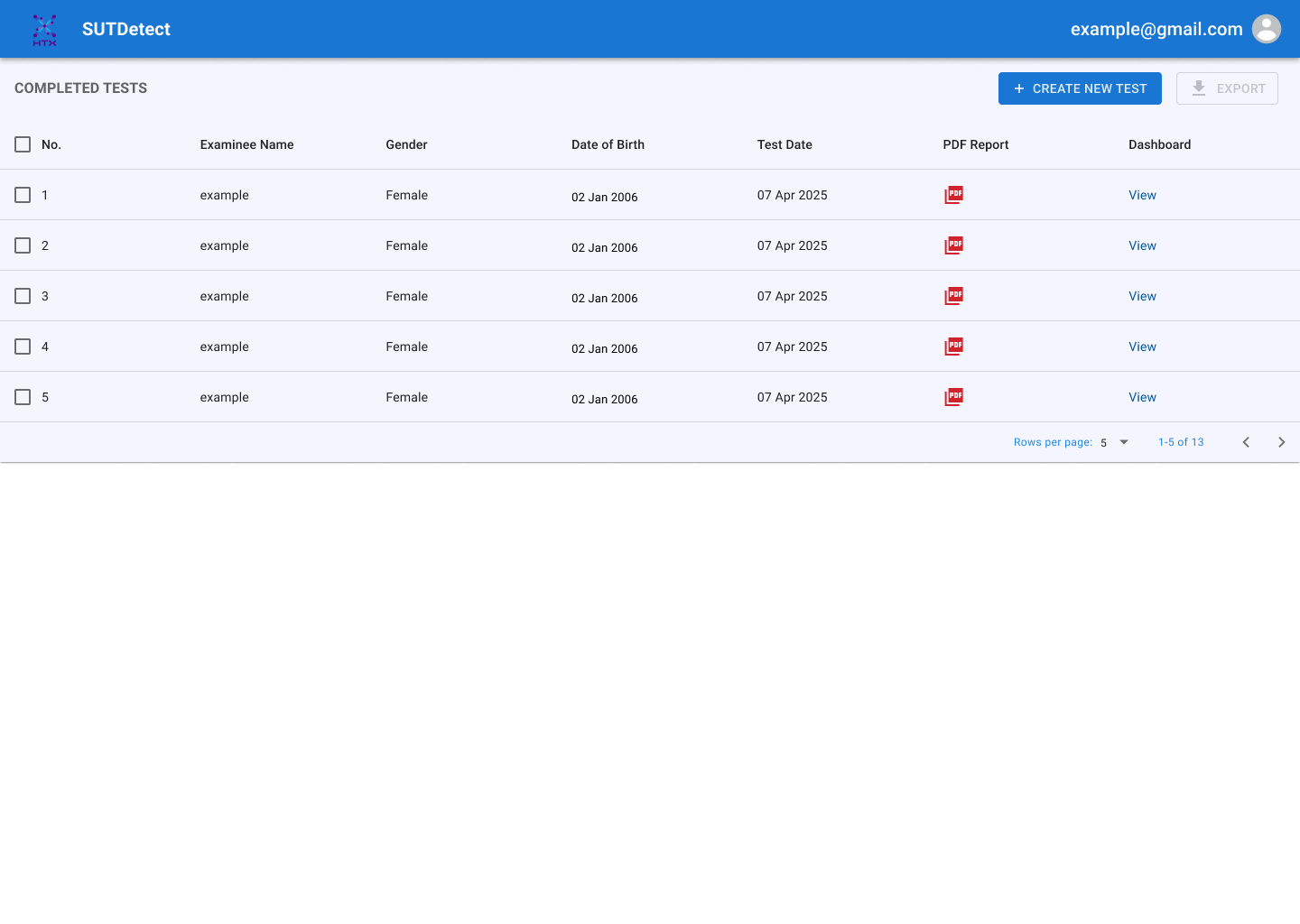The width and height of the screenshot is (1300, 924).
Task: Open PDF report for row 1
Action: tap(953, 195)
